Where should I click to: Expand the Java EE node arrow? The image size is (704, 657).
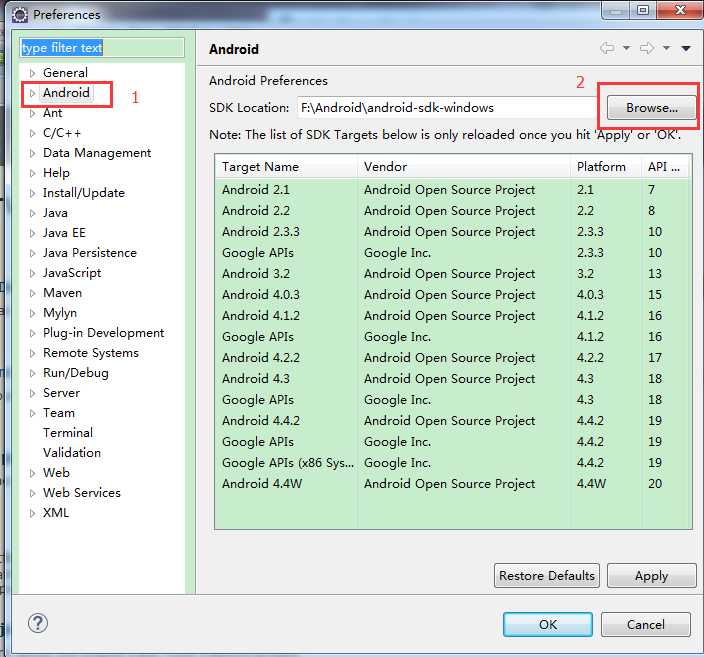(32, 233)
